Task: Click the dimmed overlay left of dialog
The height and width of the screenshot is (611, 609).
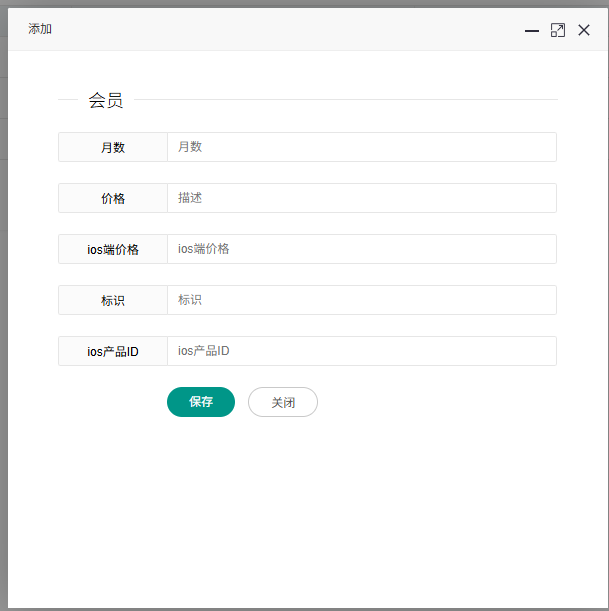Action: (4, 300)
